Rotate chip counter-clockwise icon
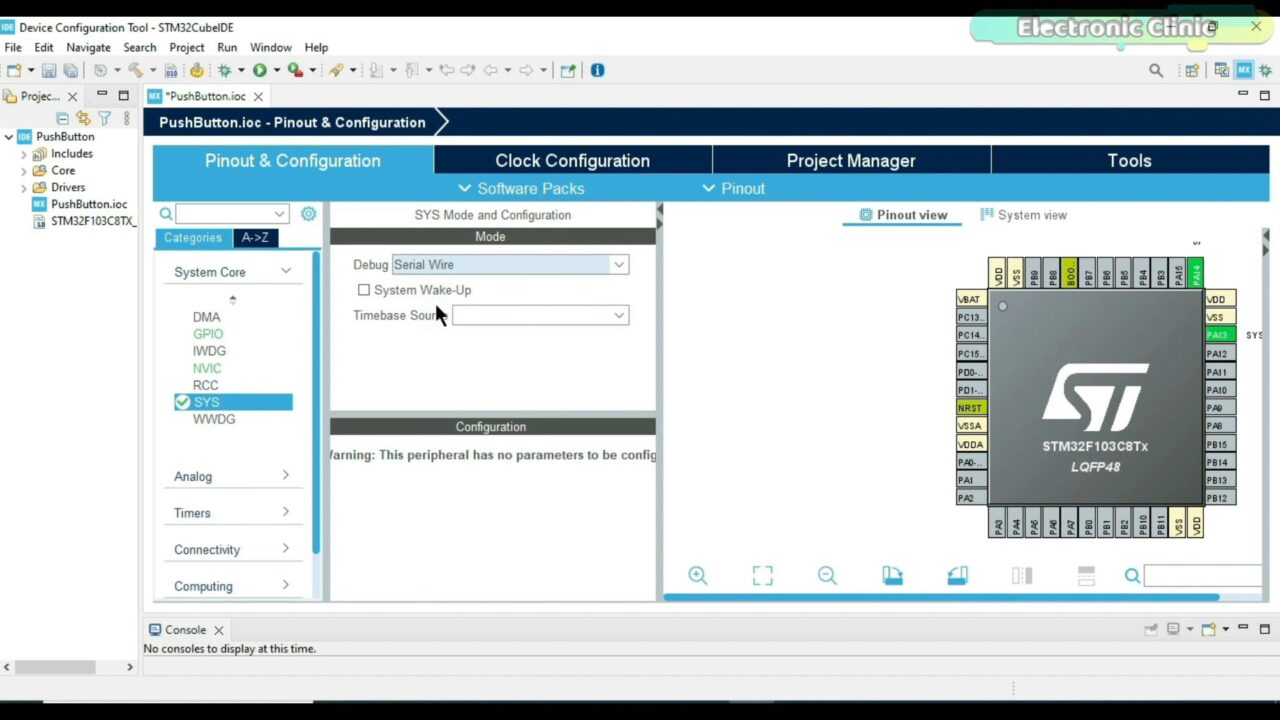 957,575
